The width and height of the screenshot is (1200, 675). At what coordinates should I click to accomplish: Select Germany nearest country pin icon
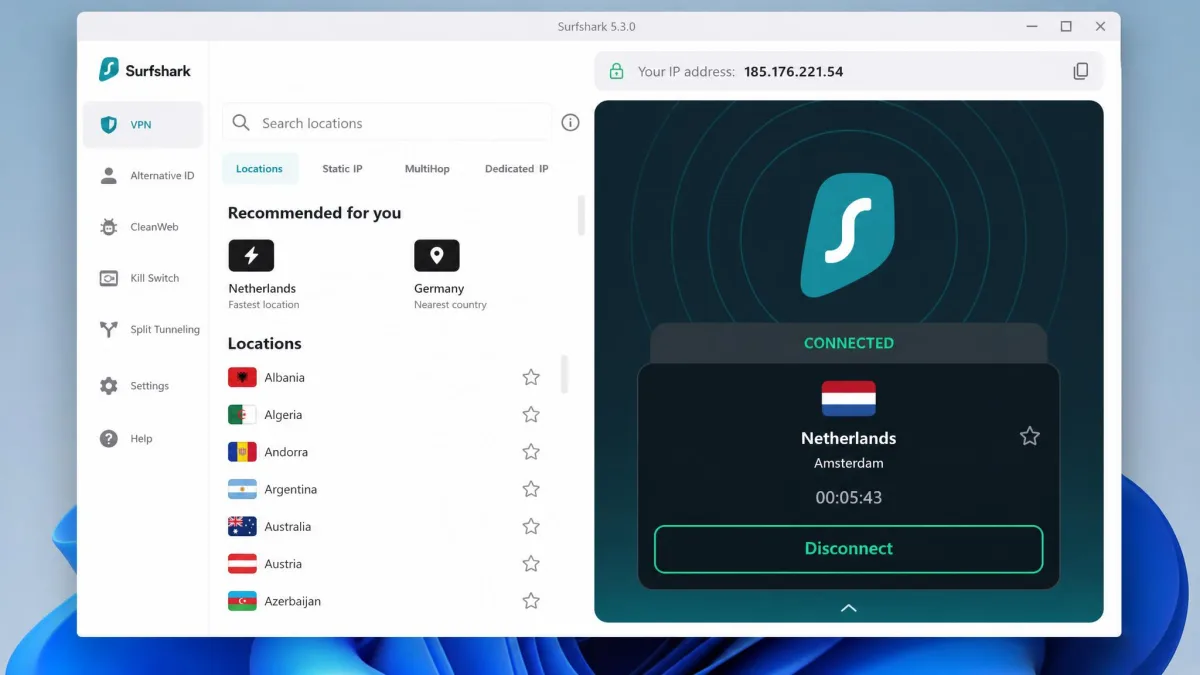click(437, 255)
